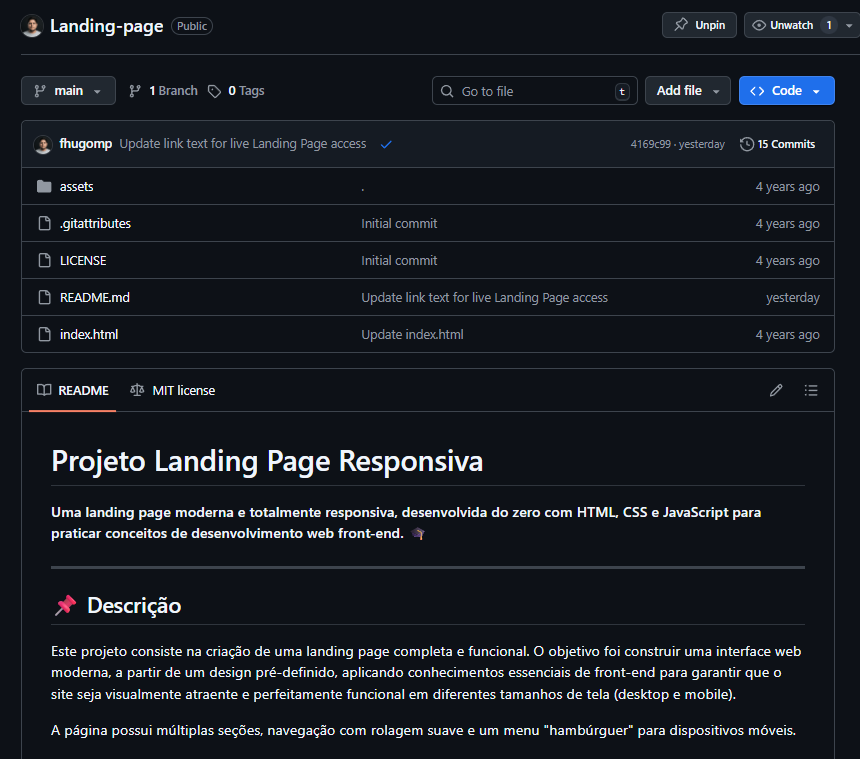Image resolution: width=860 pixels, height=759 pixels.
Task: Expand the Unwatch notification options arrow
Action: (847, 24)
